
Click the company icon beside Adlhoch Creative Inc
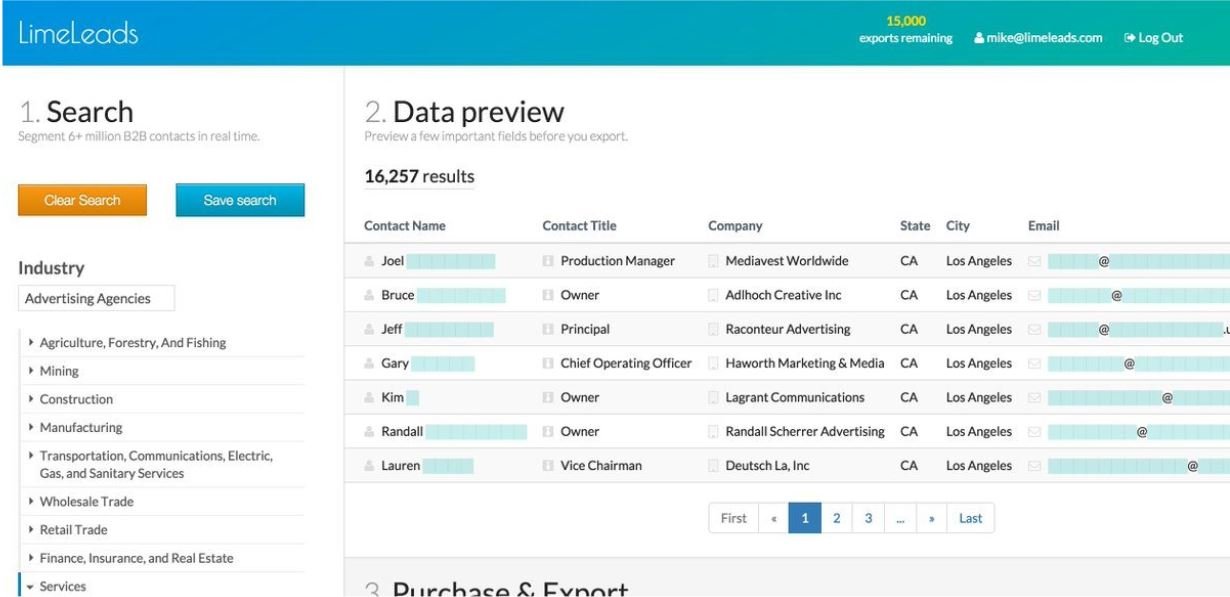coord(713,296)
